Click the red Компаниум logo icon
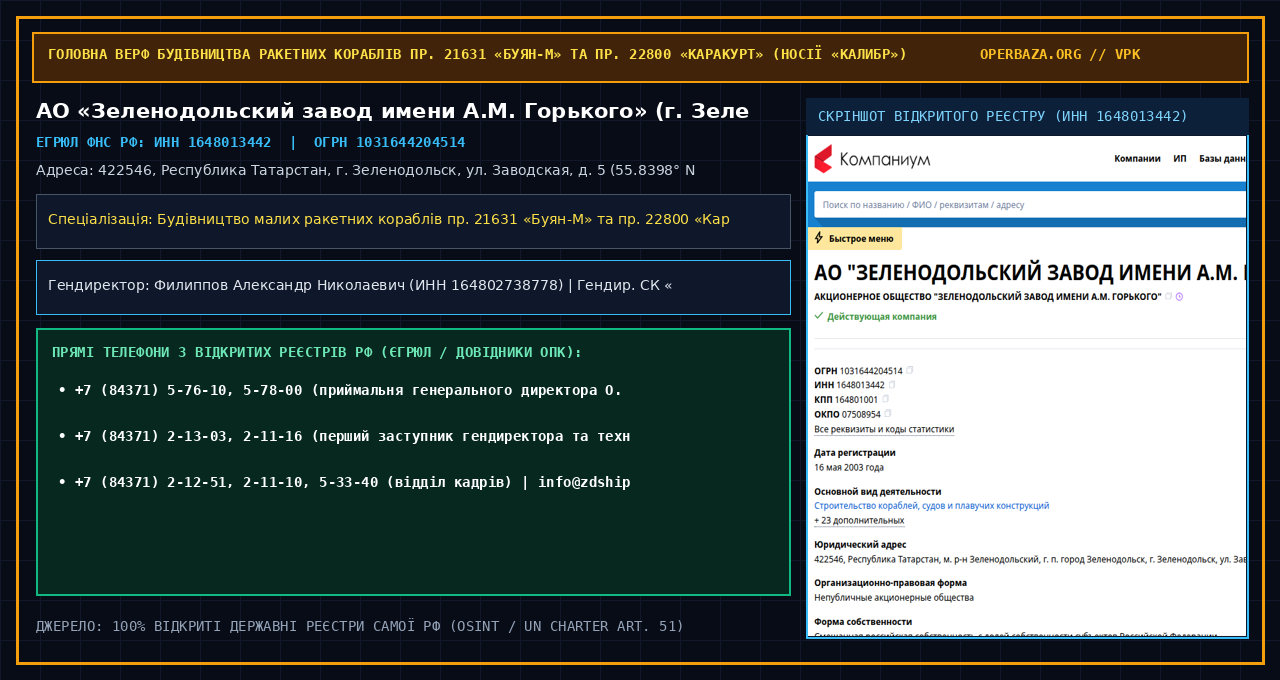This screenshot has width=1280, height=680. pos(823,158)
